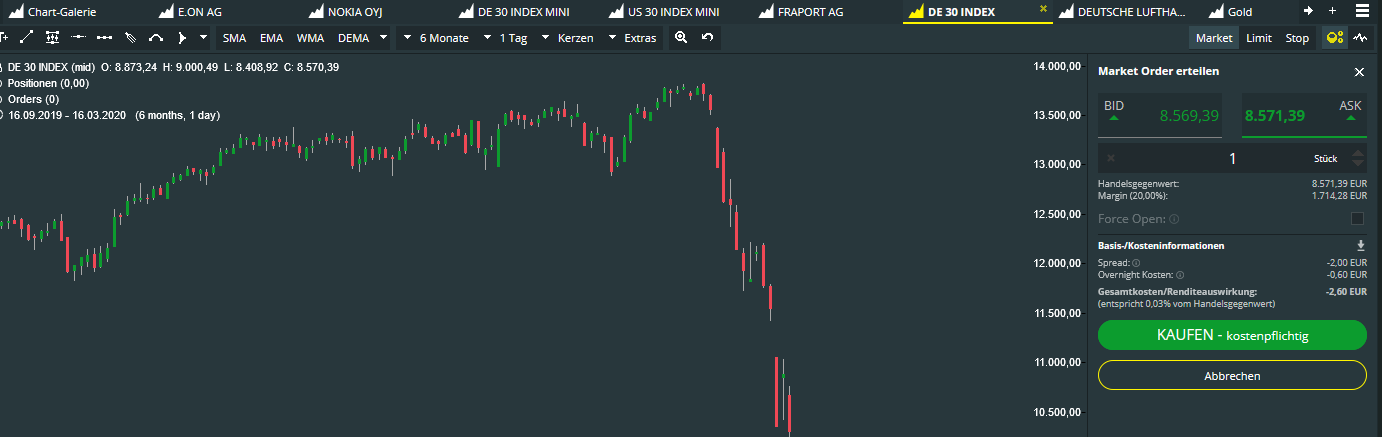Viewport: 1382px width, 437px height.
Task: Open the 1 Tag interval dropdown
Action: pyautogui.click(x=508, y=38)
